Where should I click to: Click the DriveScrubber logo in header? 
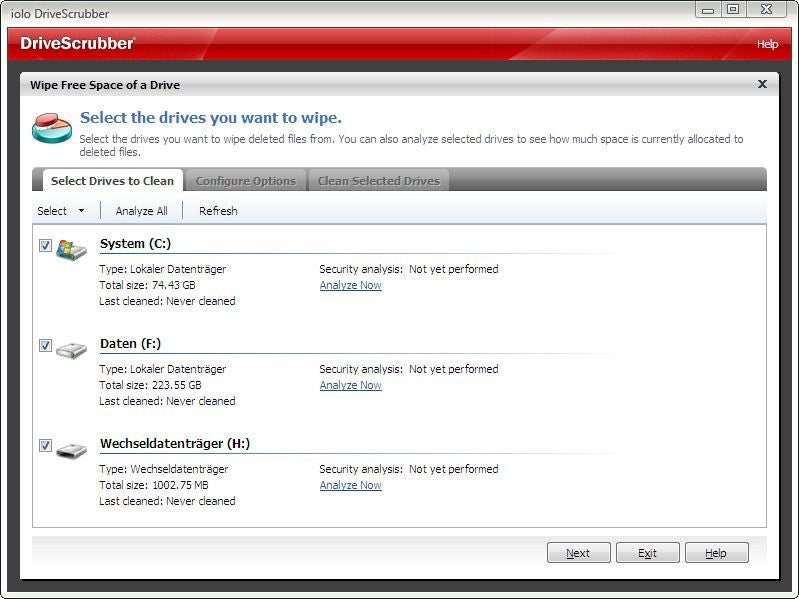(77, 43)
